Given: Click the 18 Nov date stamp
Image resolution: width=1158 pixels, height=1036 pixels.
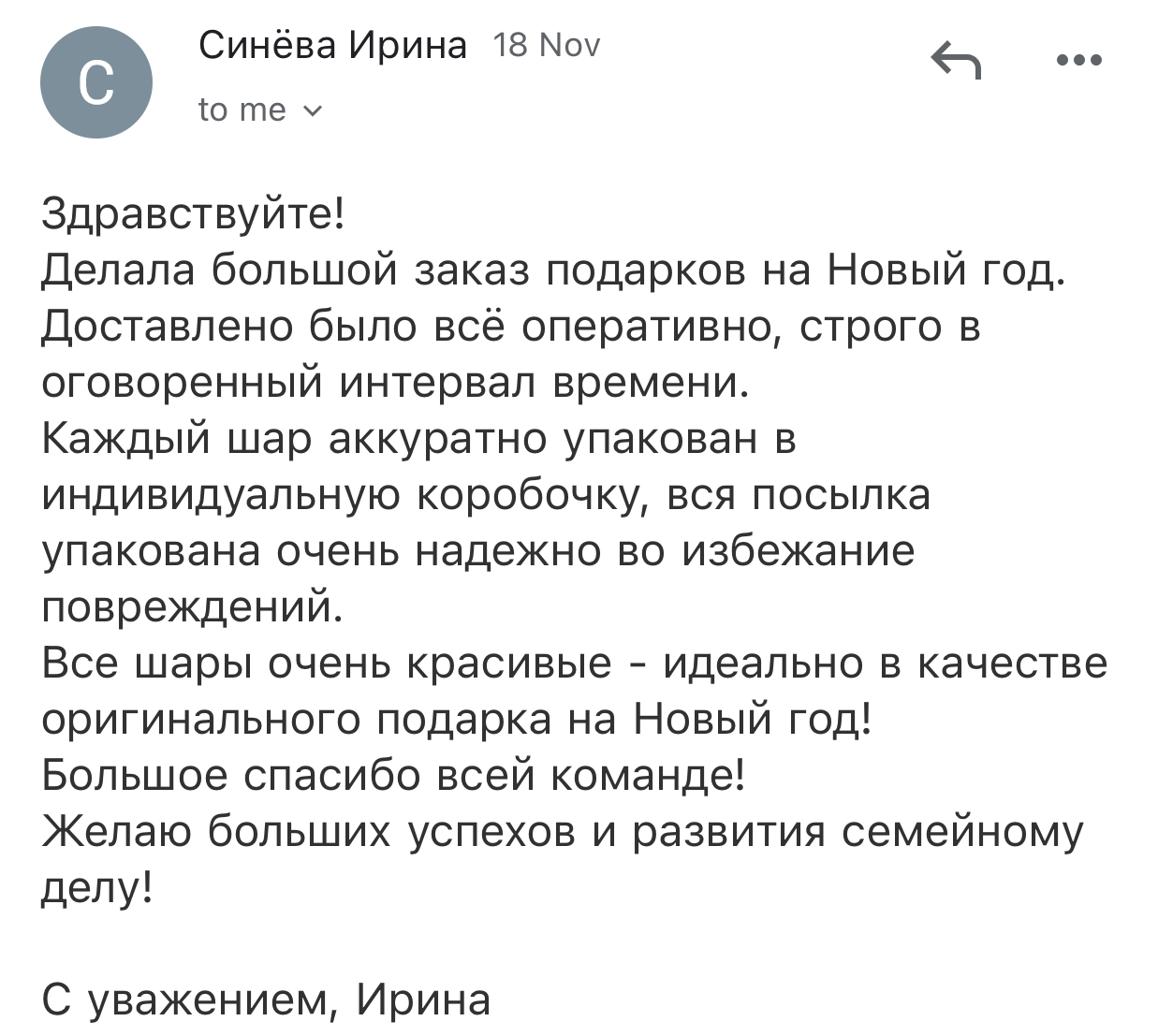Looking at the screenshot, I should tap(548, 45).
